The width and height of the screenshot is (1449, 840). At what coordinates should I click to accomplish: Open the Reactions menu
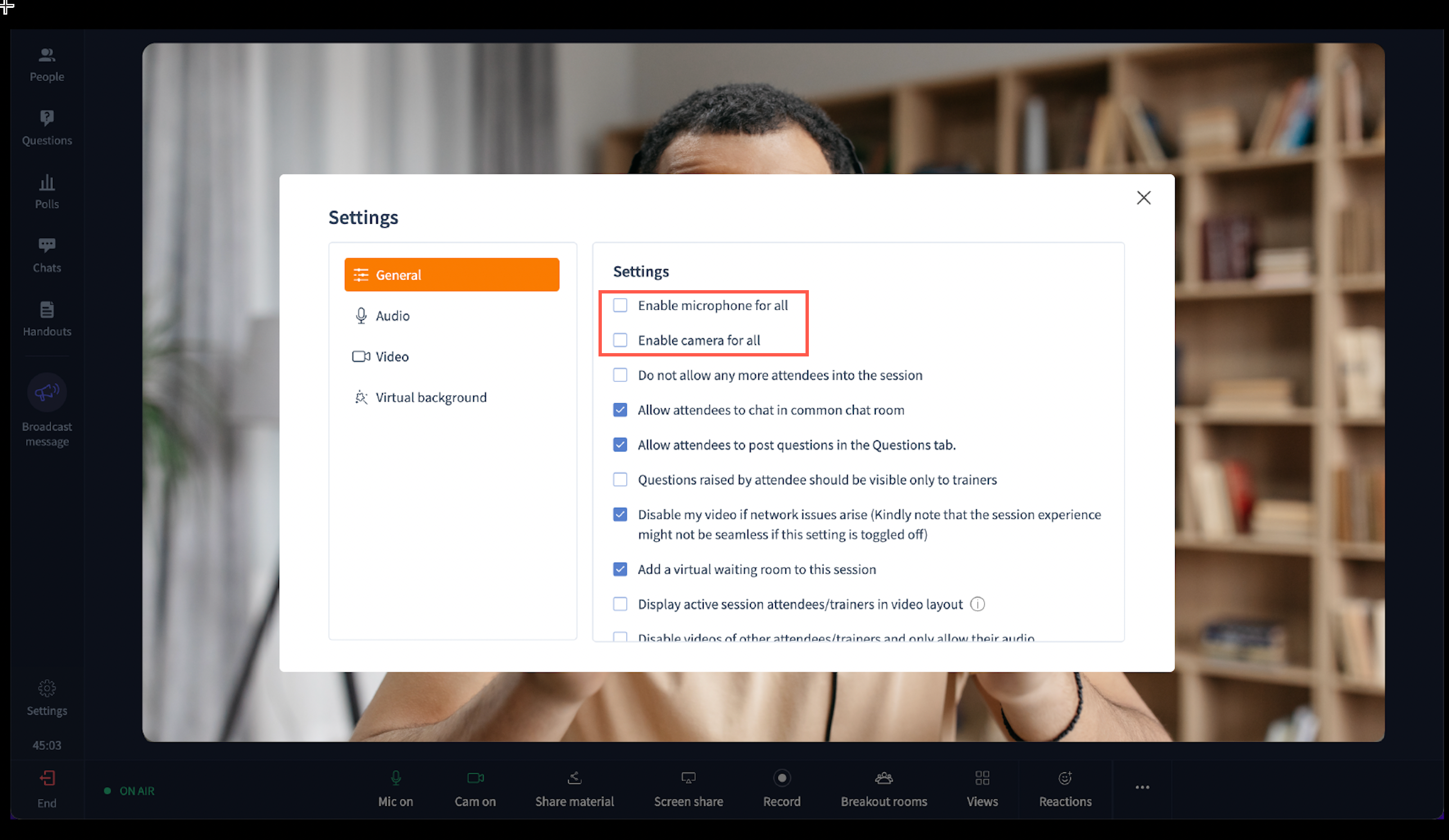pos(1065,789)
